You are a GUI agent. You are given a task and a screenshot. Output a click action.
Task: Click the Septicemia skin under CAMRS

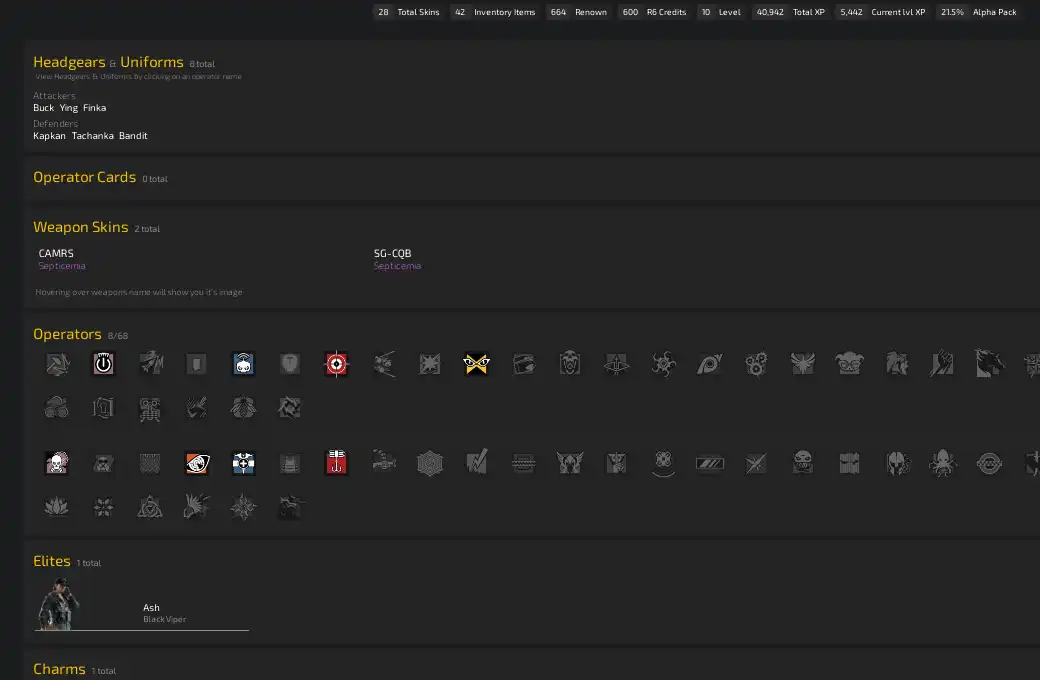[62, 266]
